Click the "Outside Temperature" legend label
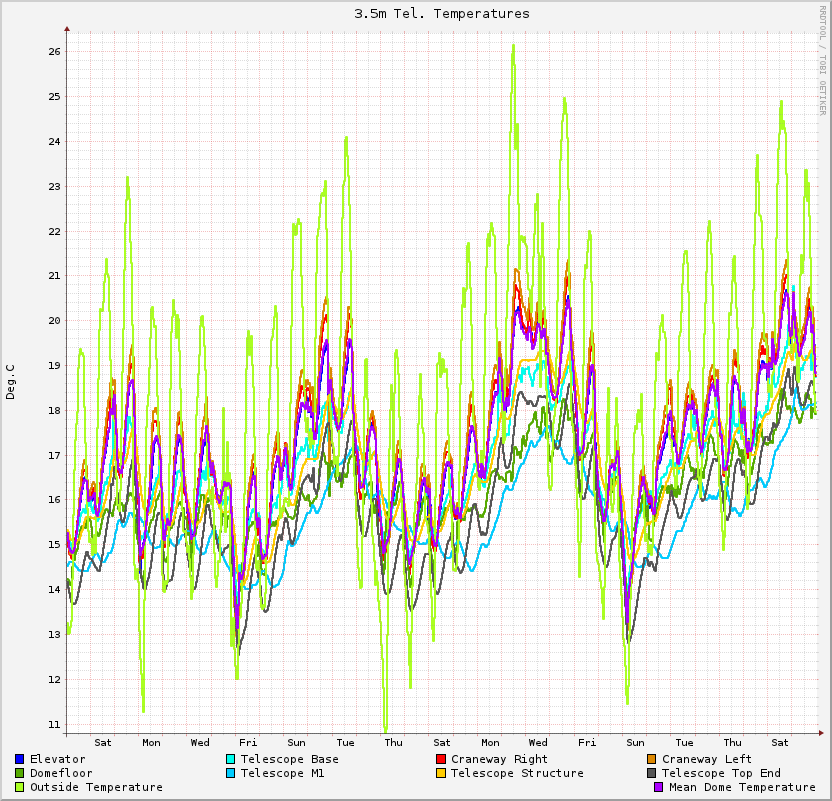 [x=96, y=787]
